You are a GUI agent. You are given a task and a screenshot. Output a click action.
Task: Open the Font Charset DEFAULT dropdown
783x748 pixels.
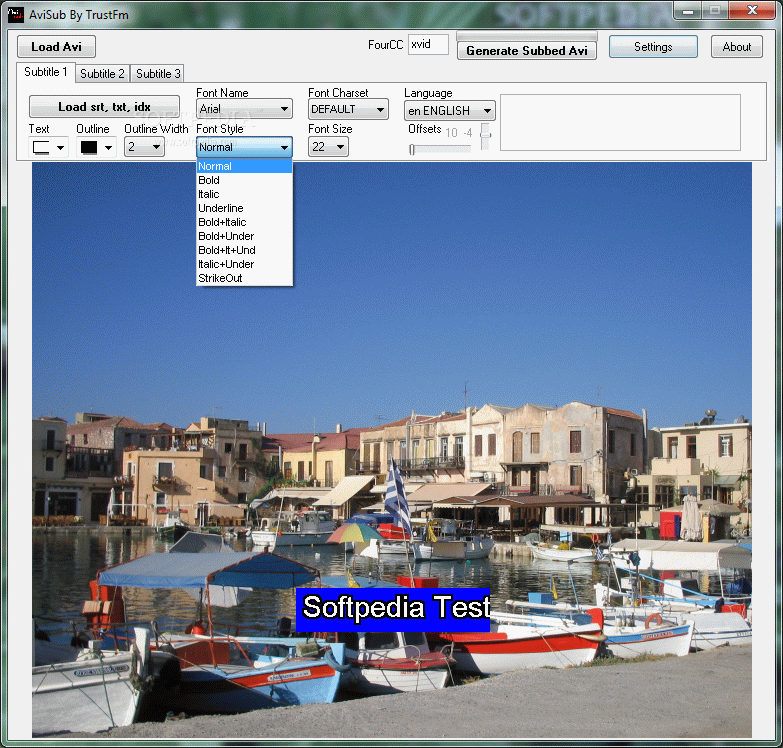point(348,109)
